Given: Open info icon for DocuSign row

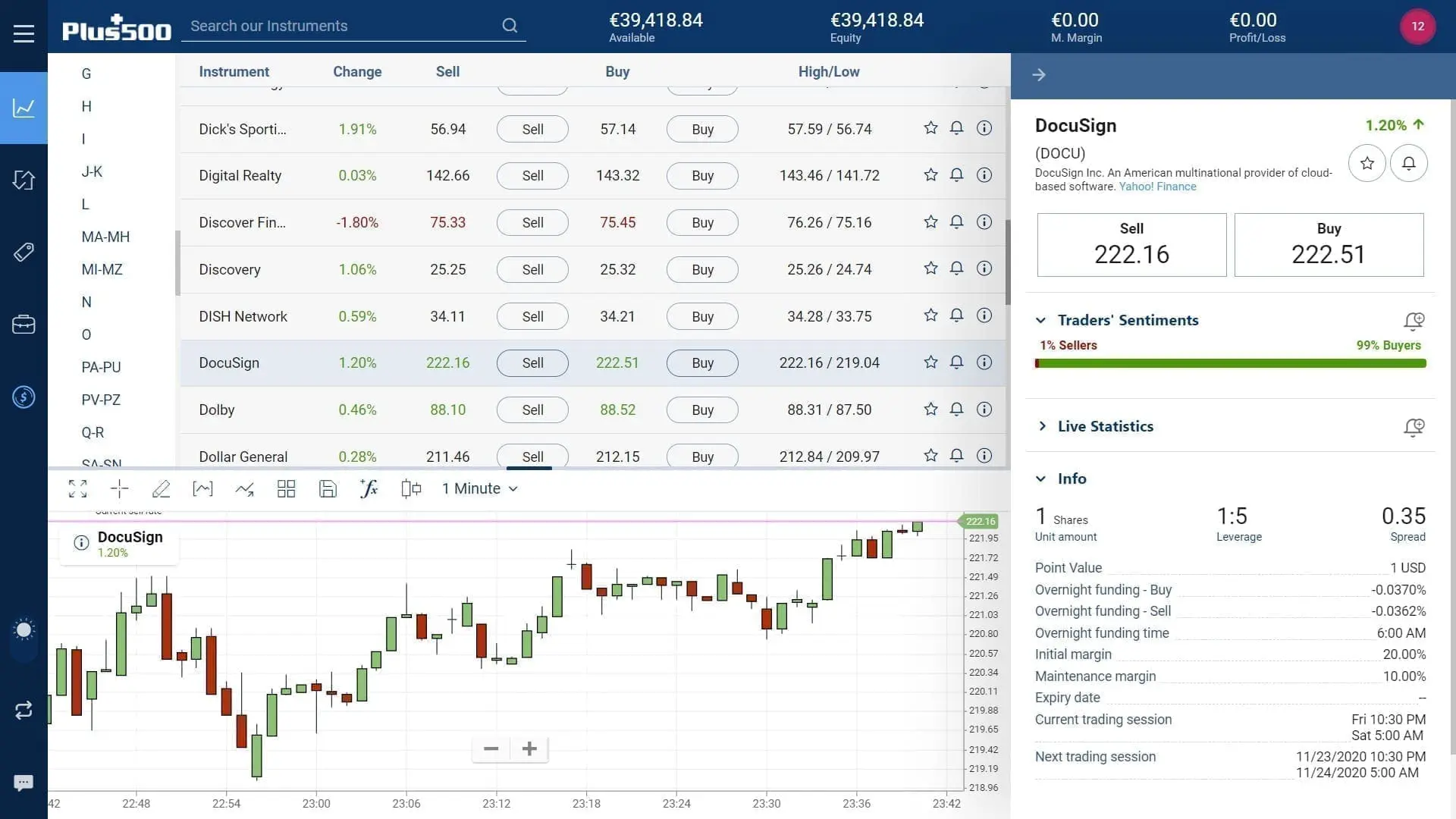Looking at the screenshot, I should (984, 362).
